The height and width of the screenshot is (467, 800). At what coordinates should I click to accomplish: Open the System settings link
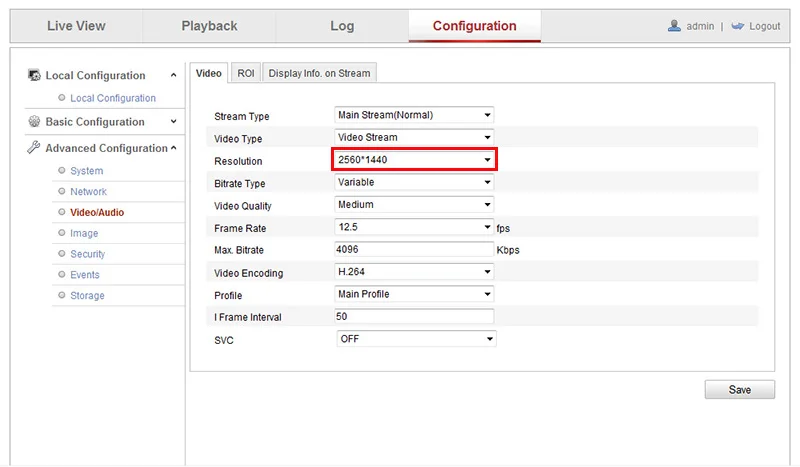[x=87, y=170]
